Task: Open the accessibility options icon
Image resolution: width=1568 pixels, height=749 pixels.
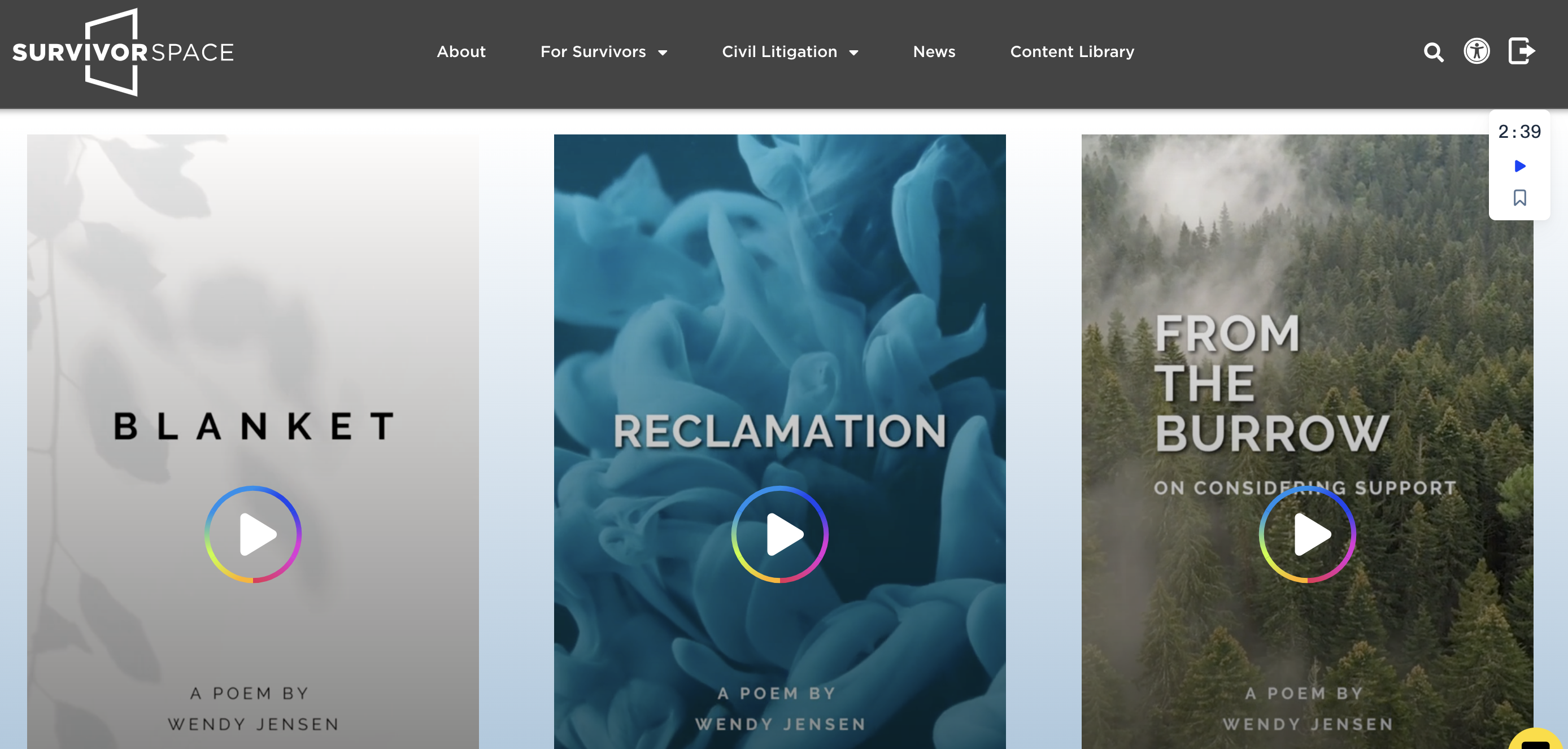Action: pos(1476,51)
